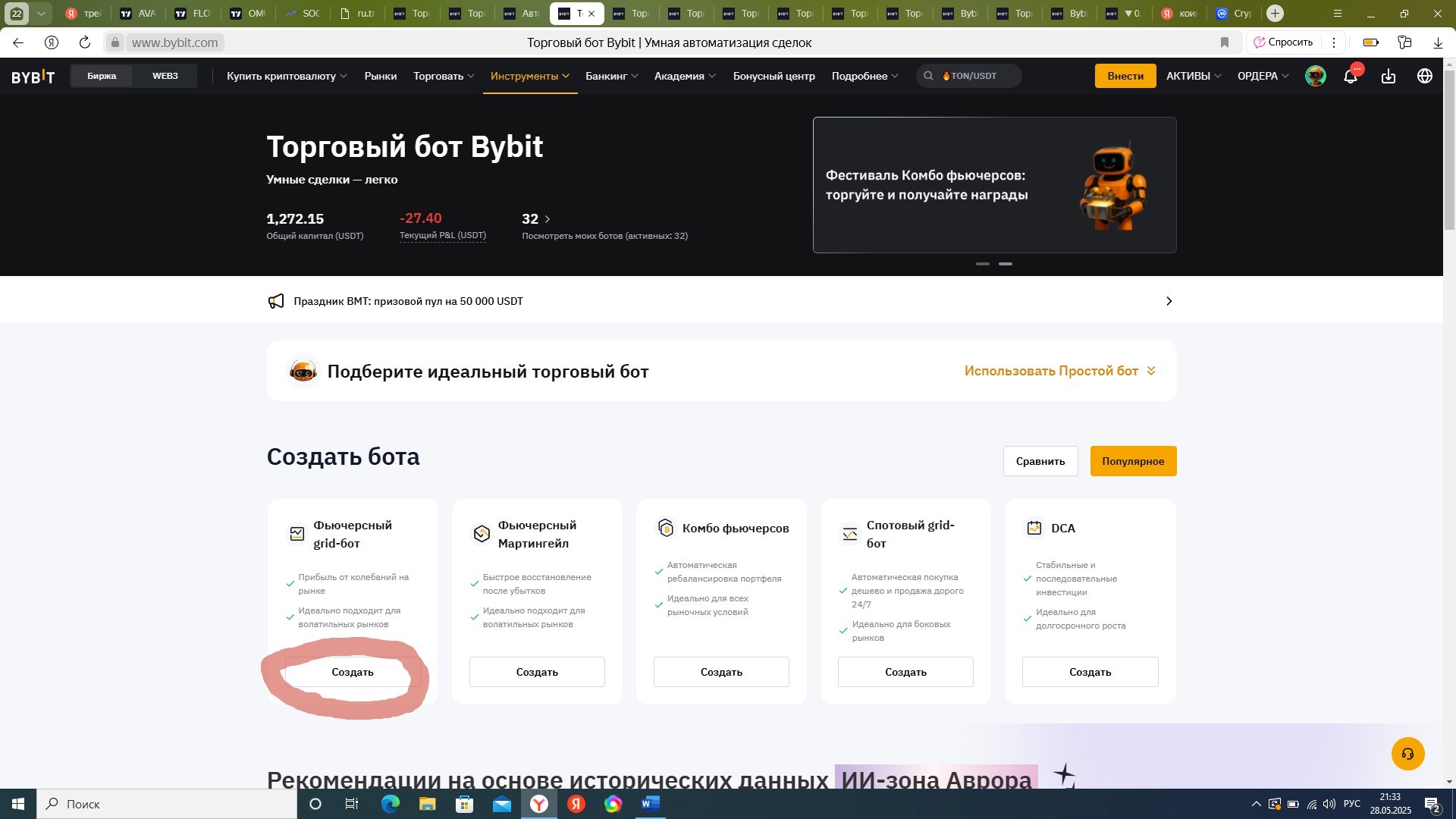Select the second banner carousel indicator
The width and height of the screenshot is (1456, 819).
1006,264
